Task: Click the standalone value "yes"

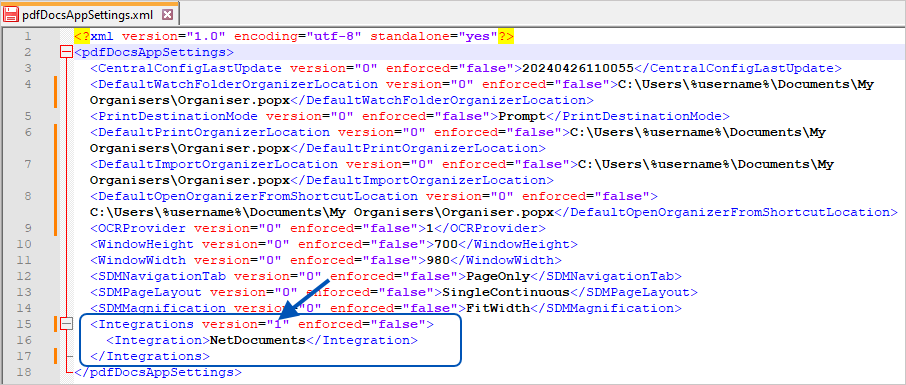Action: [478, 36]
